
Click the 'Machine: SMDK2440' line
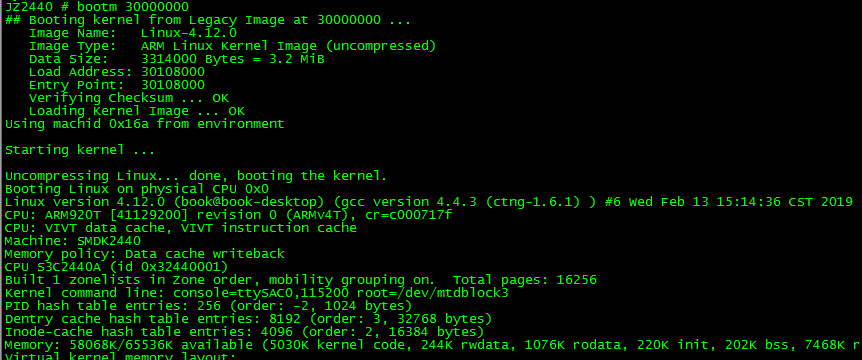tap(73, 241)
